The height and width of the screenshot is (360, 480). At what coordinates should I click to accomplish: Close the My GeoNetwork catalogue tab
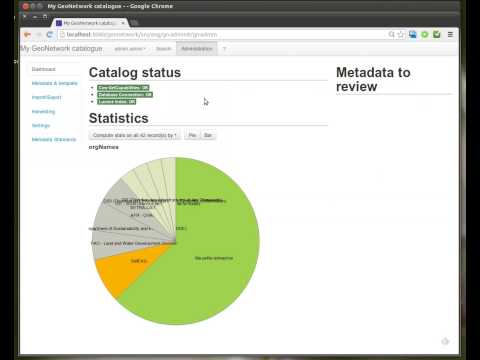[x=123, y=23]
